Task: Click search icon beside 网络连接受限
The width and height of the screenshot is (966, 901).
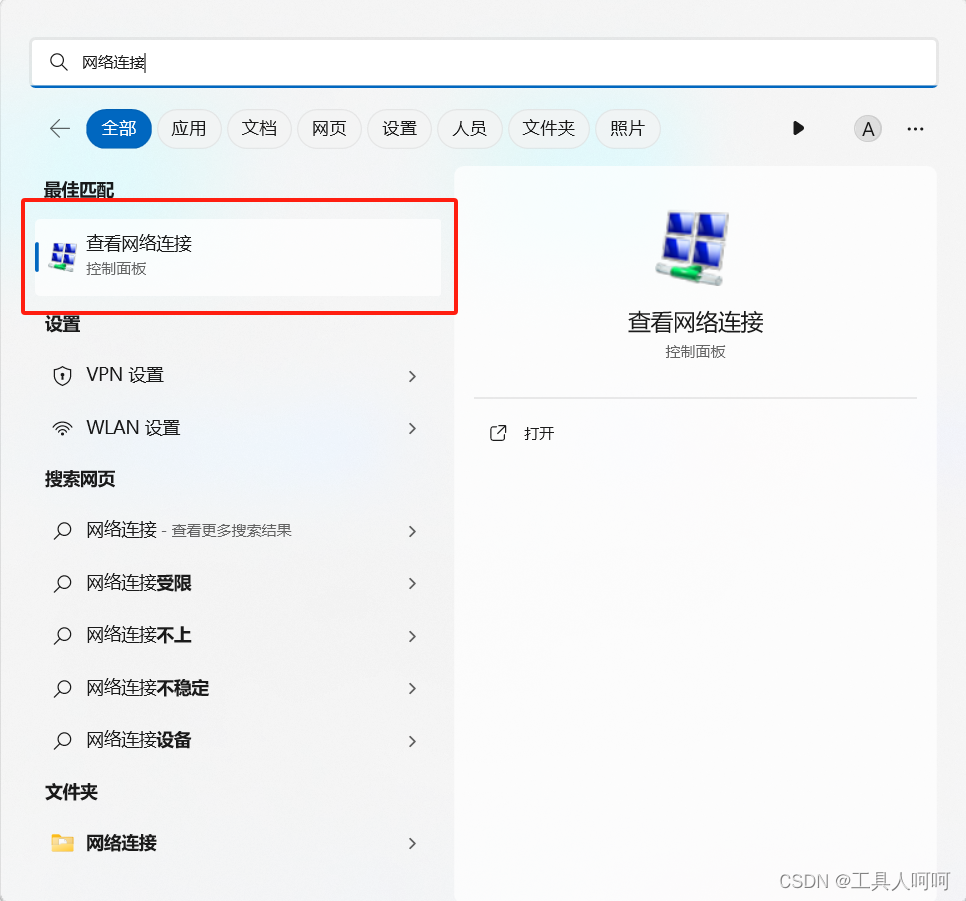Action: click(62, 583)
